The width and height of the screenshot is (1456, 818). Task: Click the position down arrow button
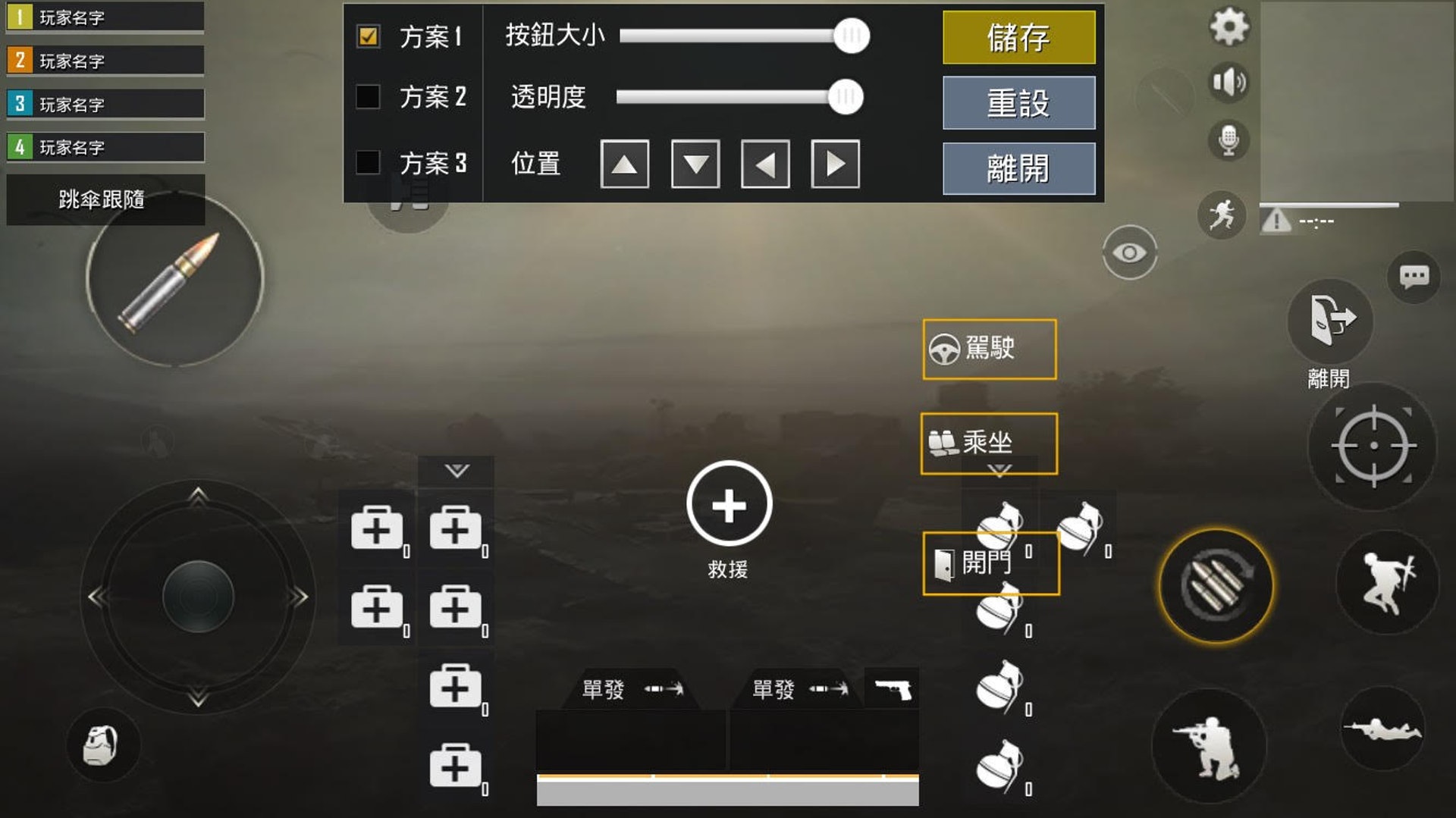click(695, 164)
